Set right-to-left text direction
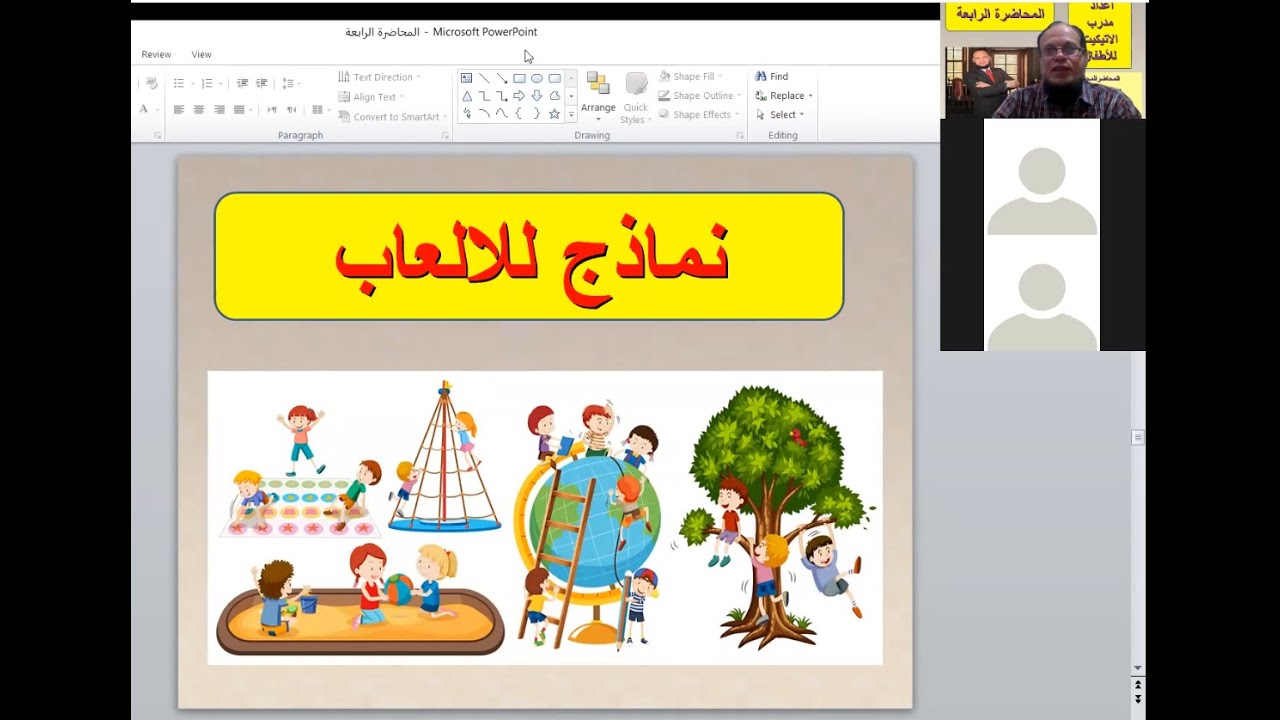 pos(291,109)
